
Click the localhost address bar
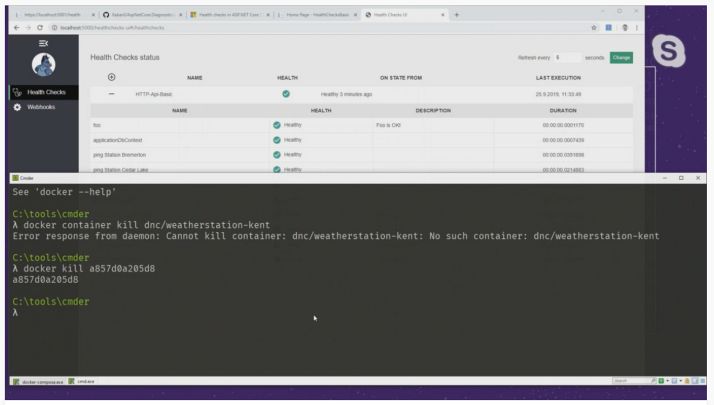click(319, 28)
